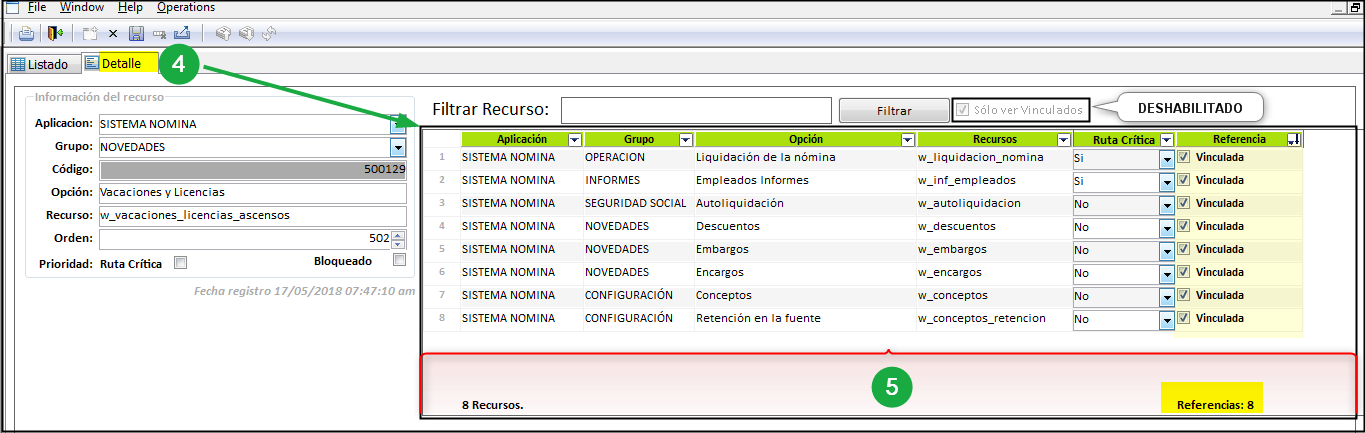Viewport: 1365px width, 433px height.
Task: Enable the Ruta Crítica checkbox
Action: (181, 264)
